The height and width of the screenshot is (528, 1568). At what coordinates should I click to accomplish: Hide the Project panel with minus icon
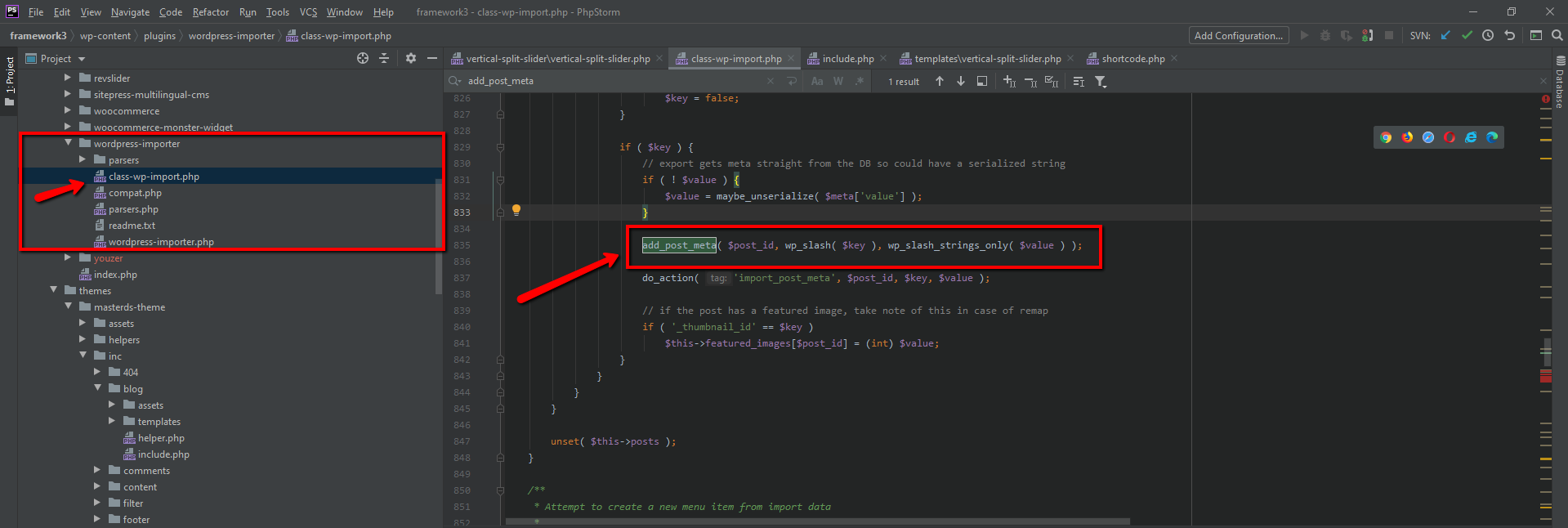point(432,58)
